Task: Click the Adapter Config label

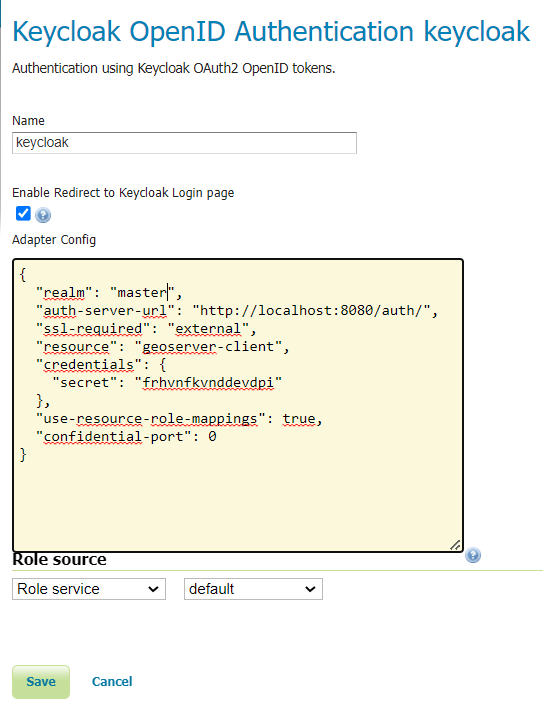Action: pos(54,240)
